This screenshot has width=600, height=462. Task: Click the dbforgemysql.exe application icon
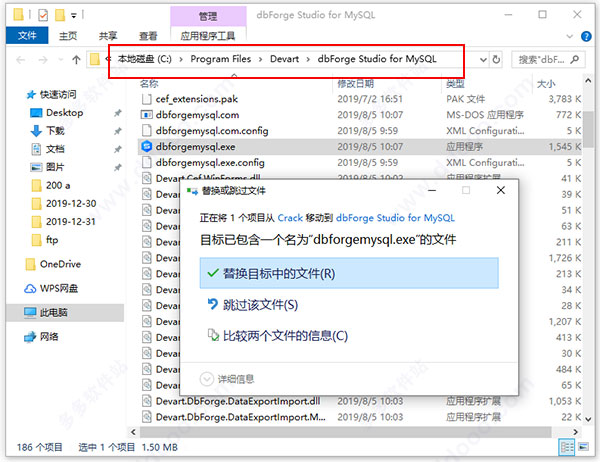click(147, 147)
